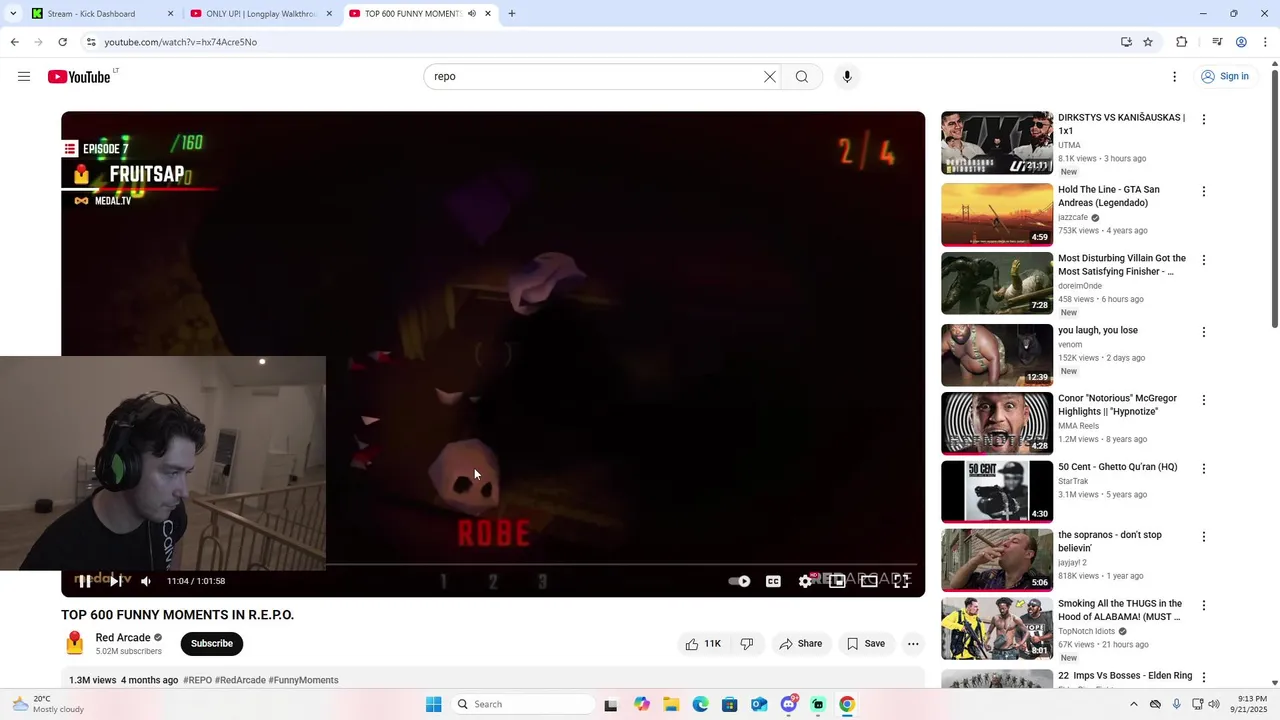Viewport: 1280px width, 720px height.
Task: Open options for you laugh, you lose
Action: click(1204, 332)
